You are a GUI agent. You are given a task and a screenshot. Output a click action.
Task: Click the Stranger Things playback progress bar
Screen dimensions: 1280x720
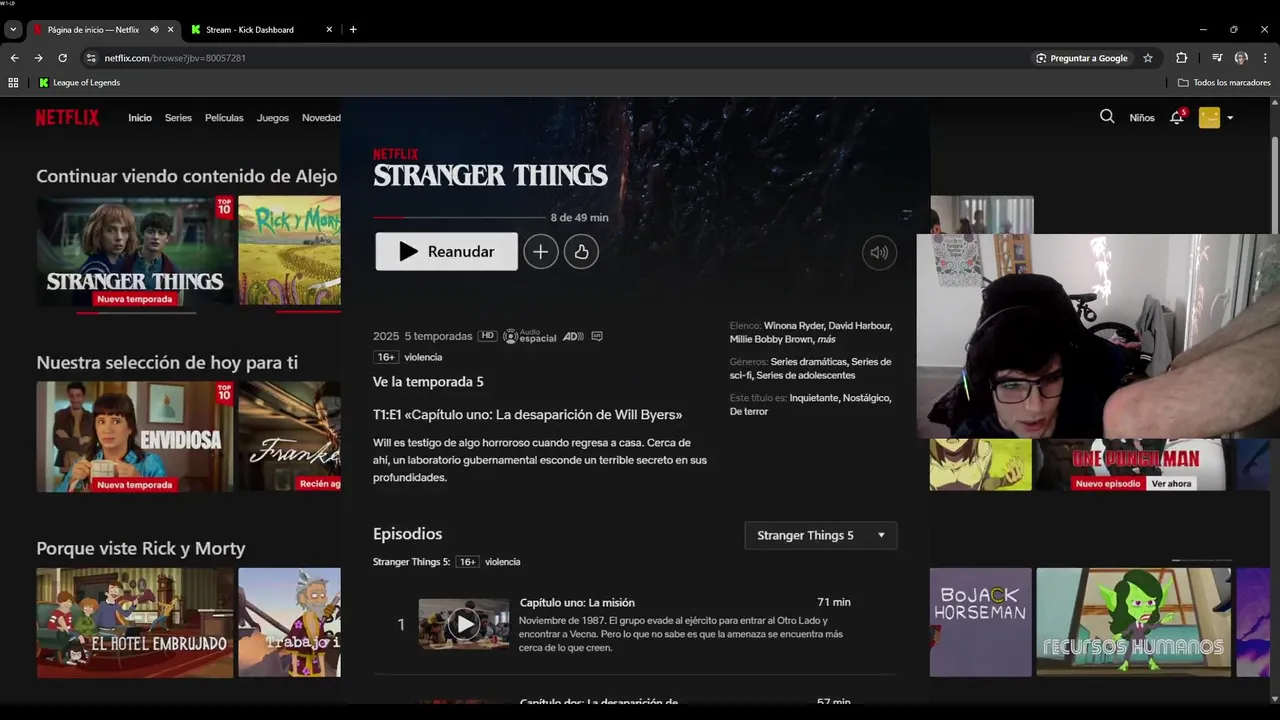459,217
